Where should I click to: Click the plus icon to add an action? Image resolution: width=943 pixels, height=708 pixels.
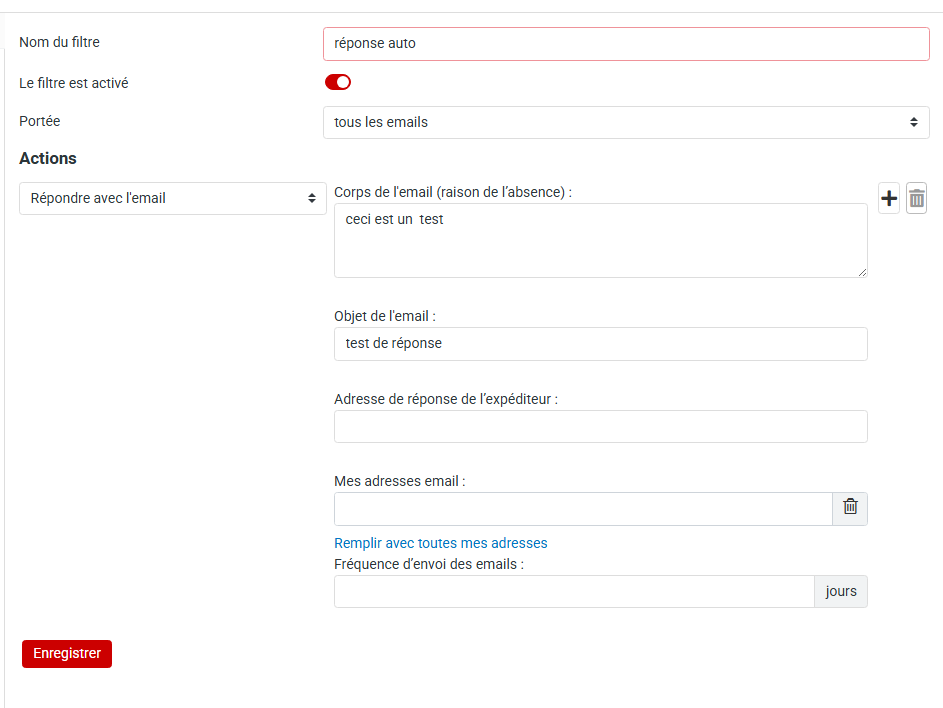[x=889, y=199]
